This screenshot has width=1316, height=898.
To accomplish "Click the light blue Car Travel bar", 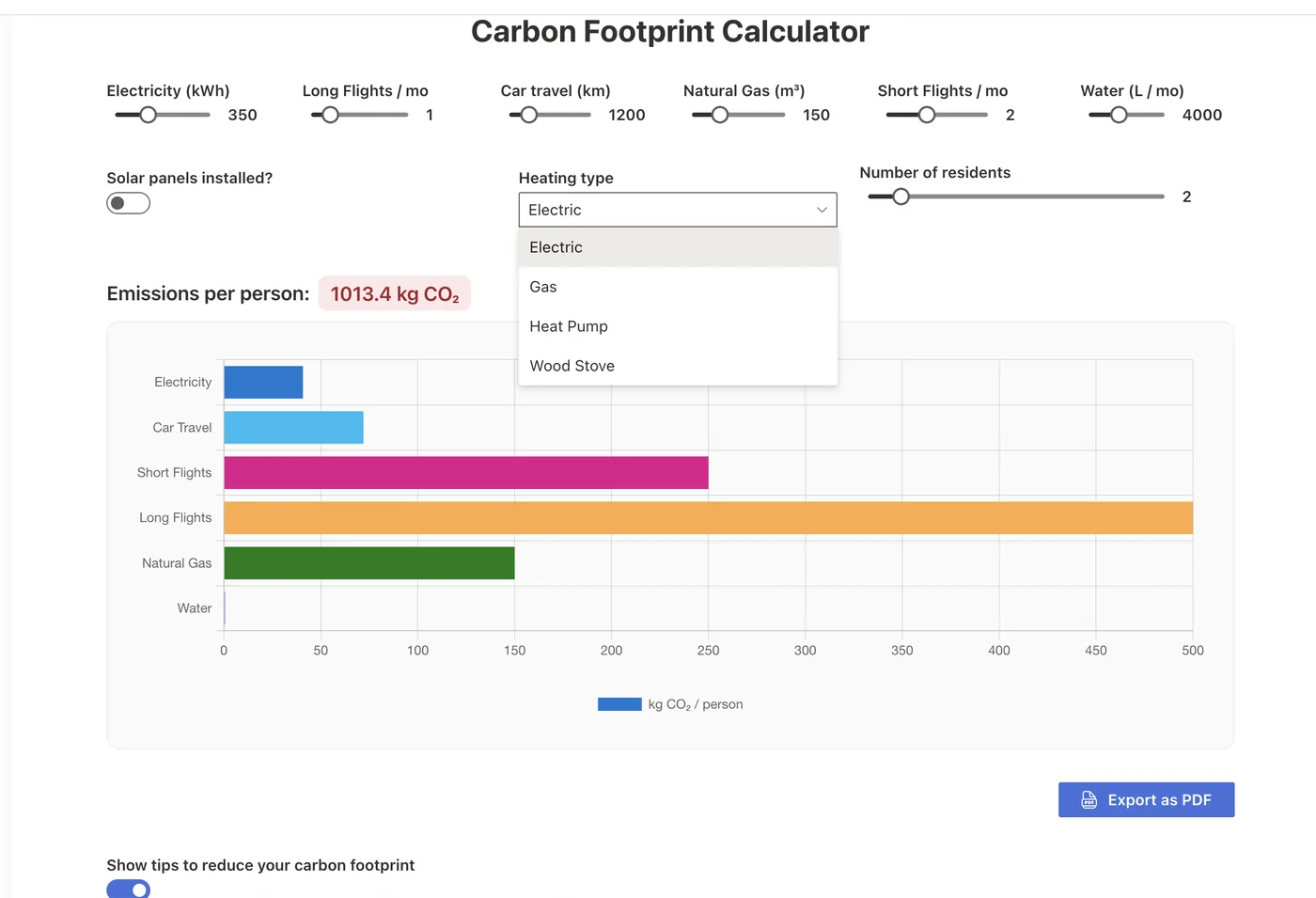I will (293, 428).
